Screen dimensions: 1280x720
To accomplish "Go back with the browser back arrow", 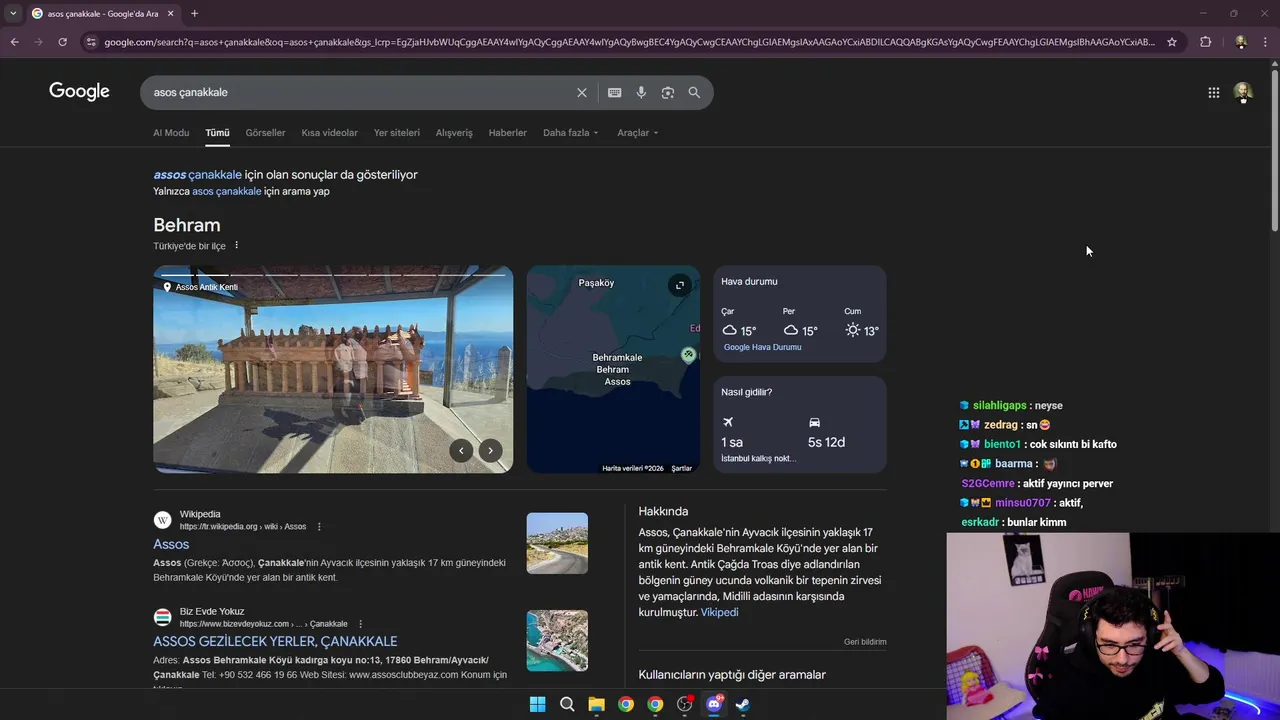I will [14, 42].
